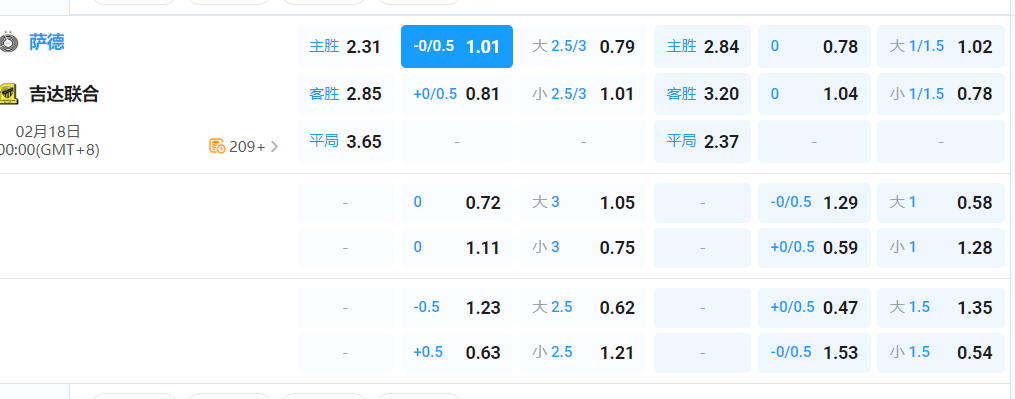Pick 大 1 at 0.58
1015x399 pixels.
point(941,203)
